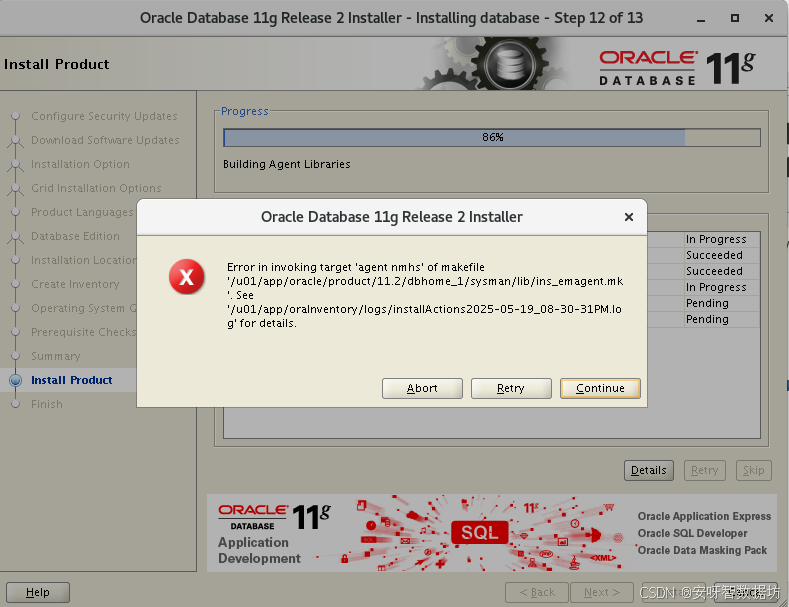Select Installation Option step
This screenshot has height=607, width=789.
tap(81, 164)
